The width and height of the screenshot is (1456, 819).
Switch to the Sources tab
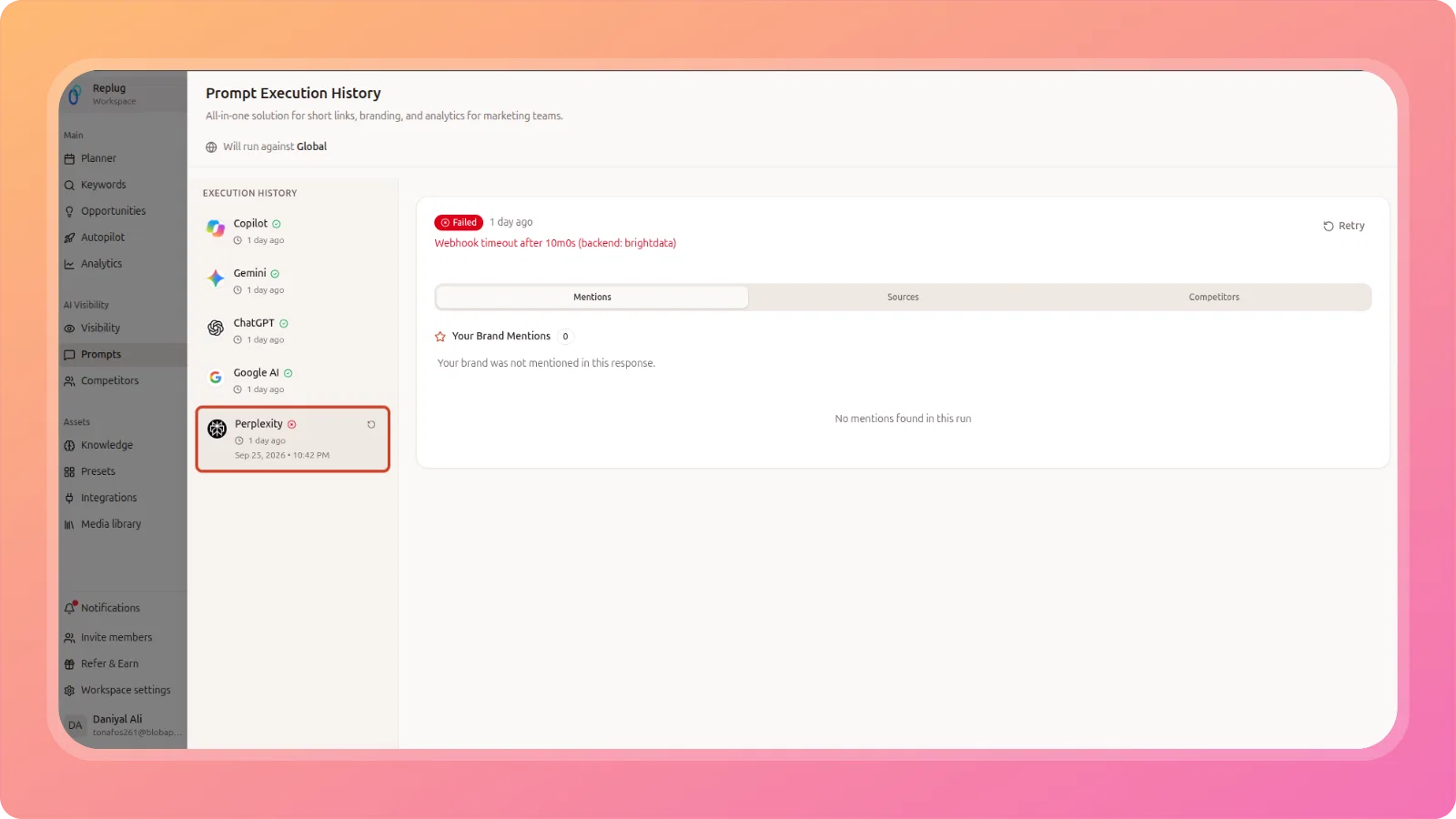click(x=903, y=298)
